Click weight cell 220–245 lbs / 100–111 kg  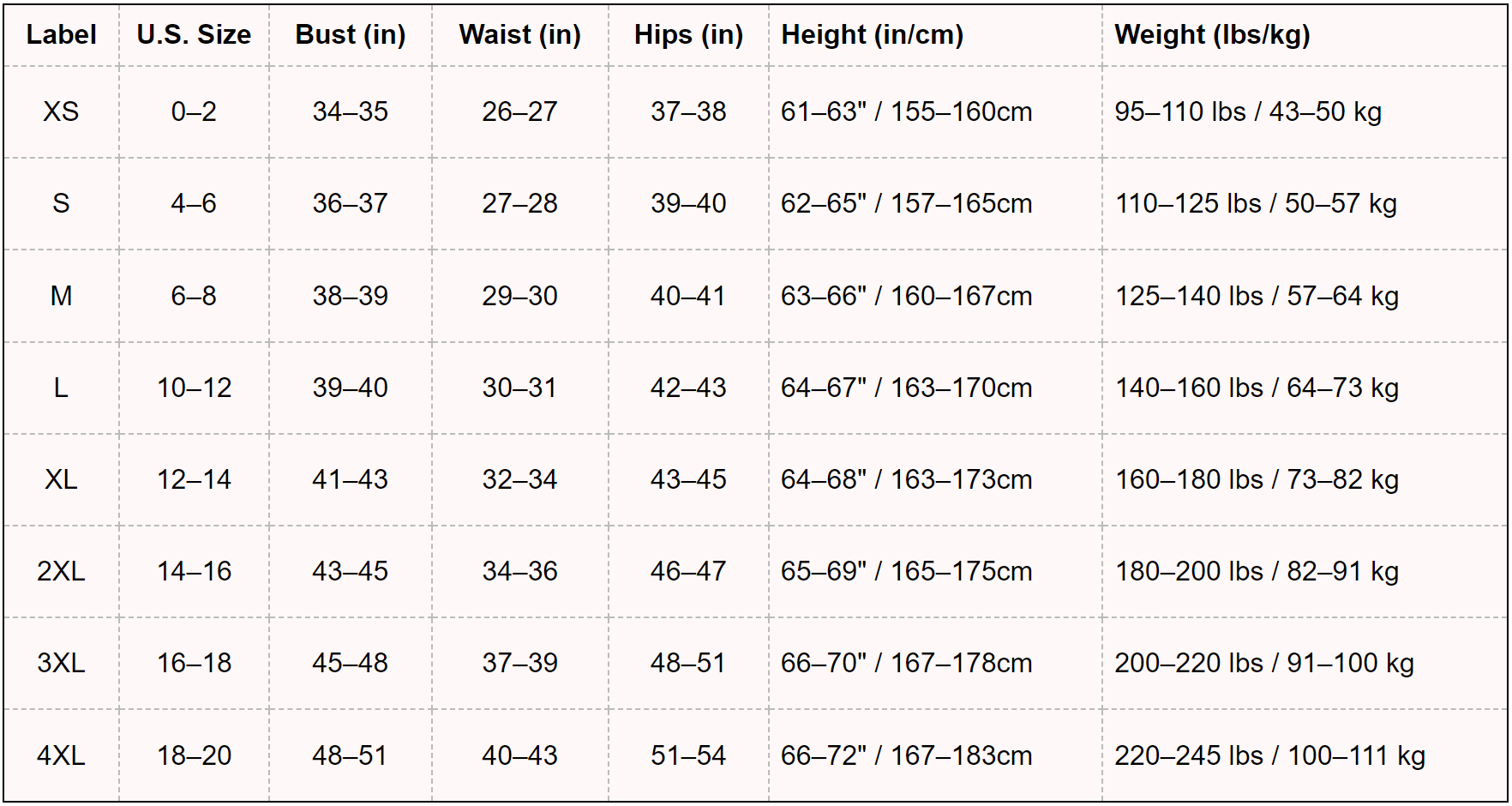point(1269,755)
